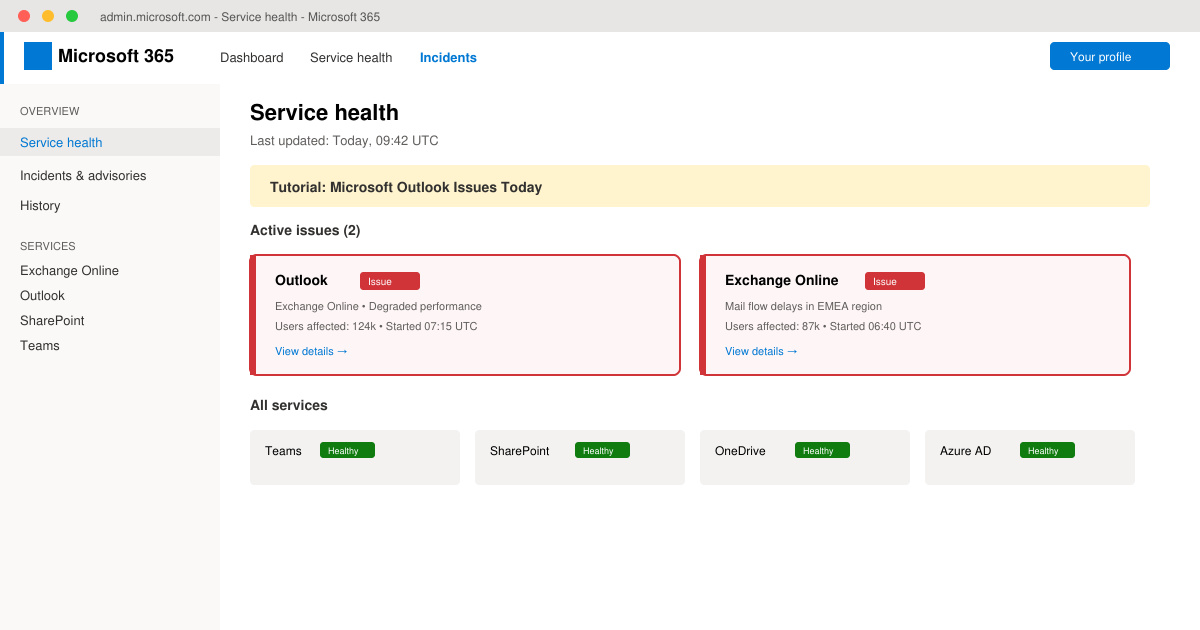Click 'Users affected: 87k • Started 06:40 UTC' text
Screen dimensions: 1200x630
point(823,326)
